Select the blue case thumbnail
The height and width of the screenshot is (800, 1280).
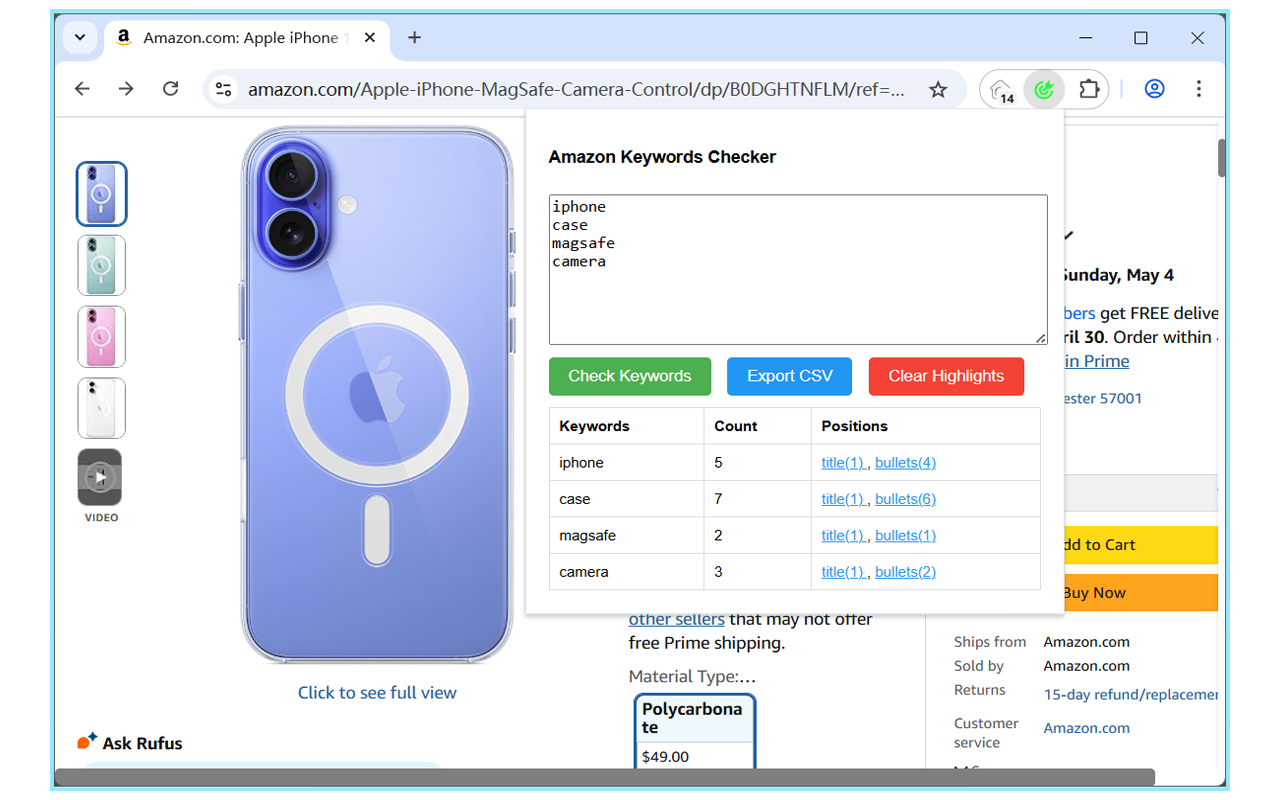[x=102, y=194]
